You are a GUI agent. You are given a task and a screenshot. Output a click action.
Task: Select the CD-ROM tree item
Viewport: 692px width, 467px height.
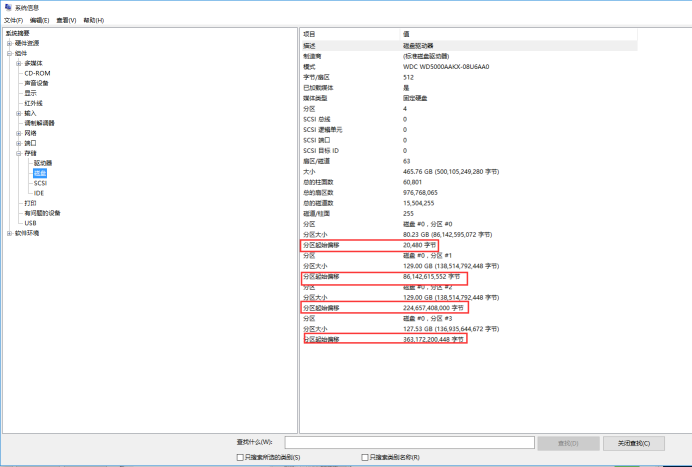(38, 73)
